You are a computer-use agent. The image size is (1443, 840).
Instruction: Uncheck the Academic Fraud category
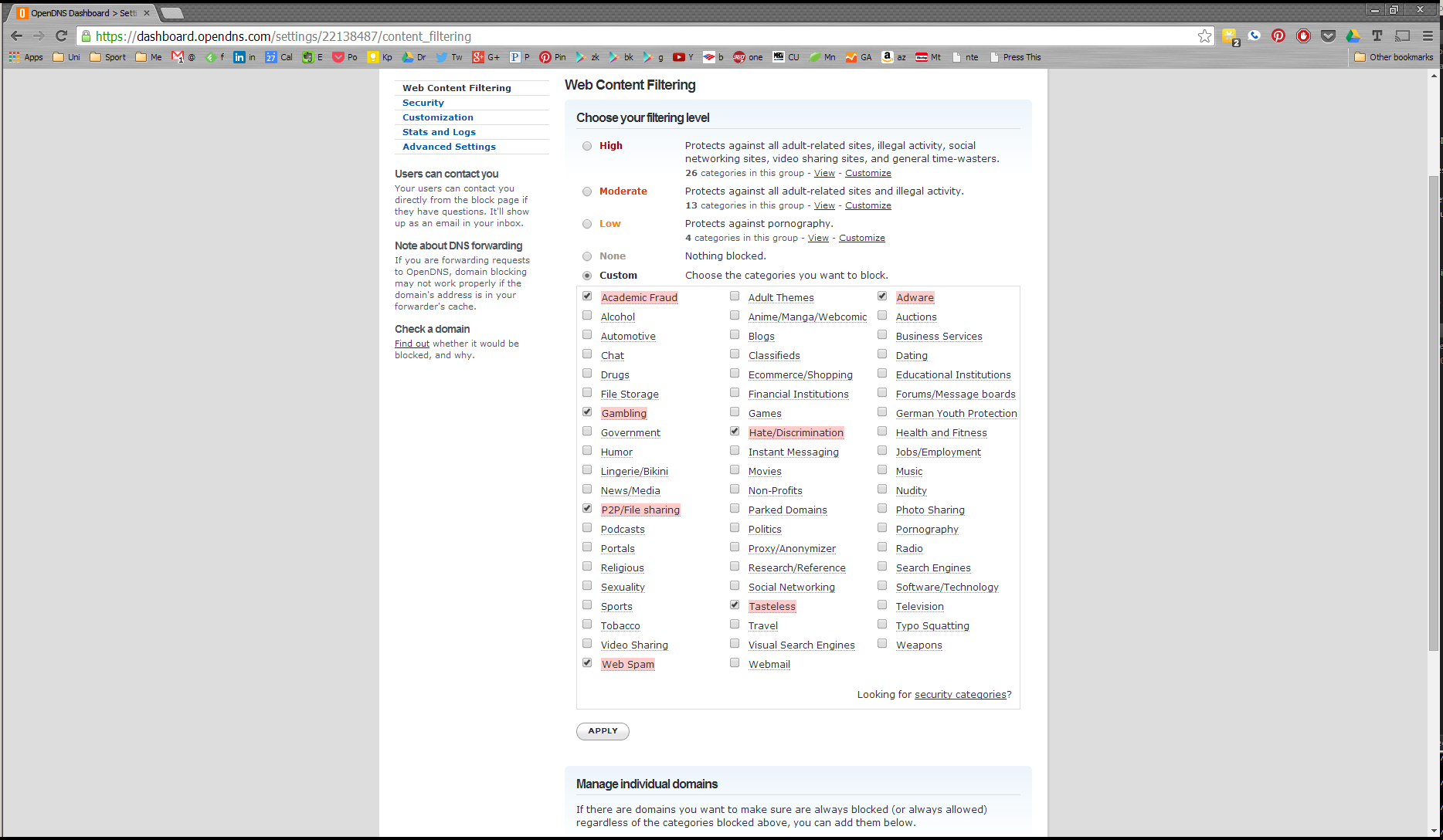pyautogui.click(x=587, y=296)
